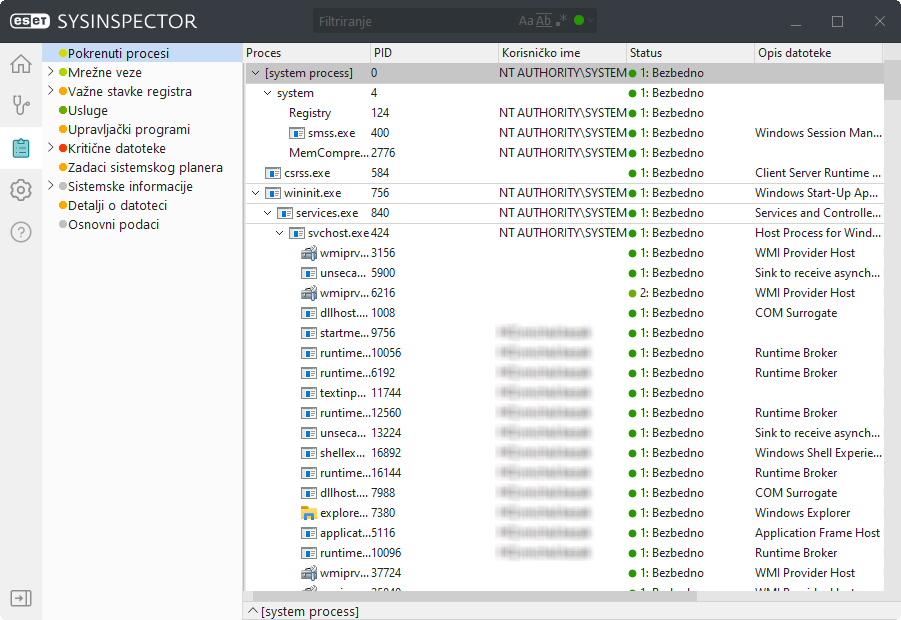Image resolution: width=901 pixels, height=620 pixels.
Task: Open Settings via the gear icon
Action: (x=20, y=189)
